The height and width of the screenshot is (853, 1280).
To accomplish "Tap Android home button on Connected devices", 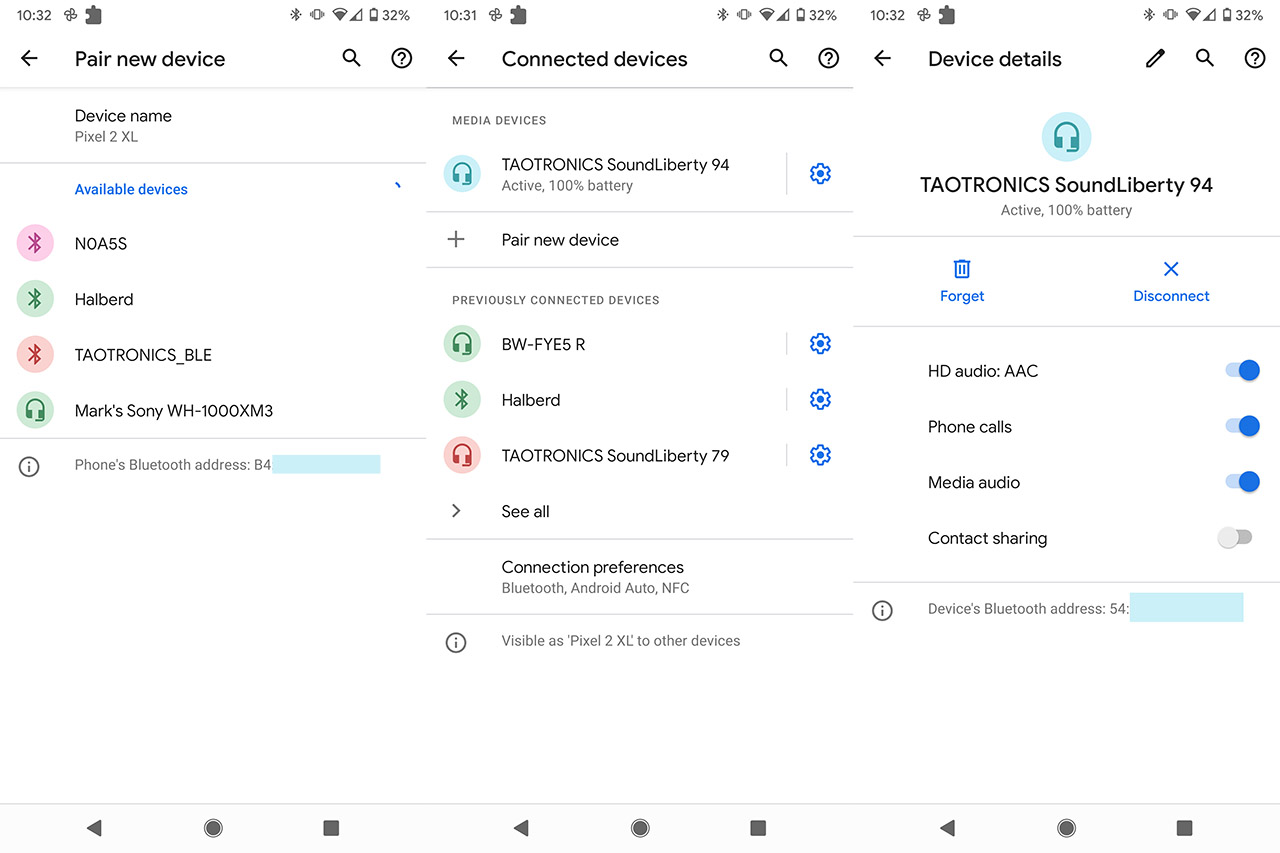I will (x=640, y=828).
